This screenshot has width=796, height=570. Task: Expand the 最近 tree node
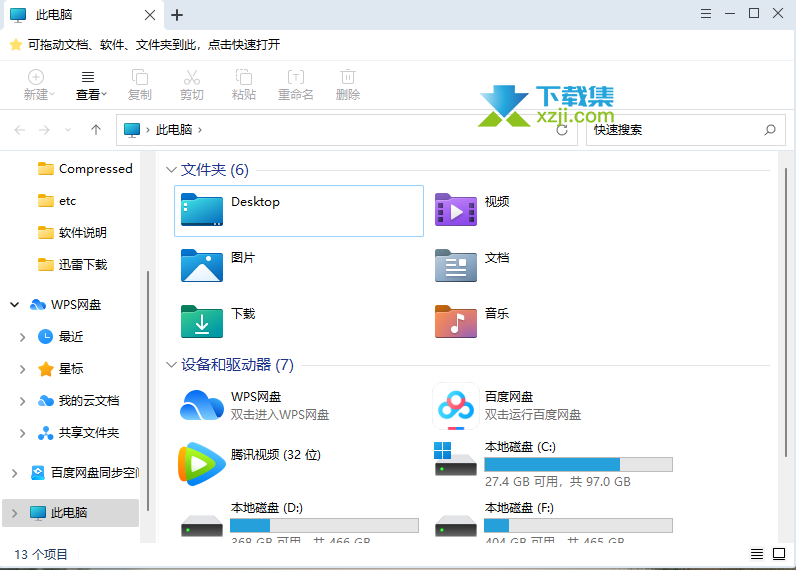pyautogui.click(x=22, y=337)
